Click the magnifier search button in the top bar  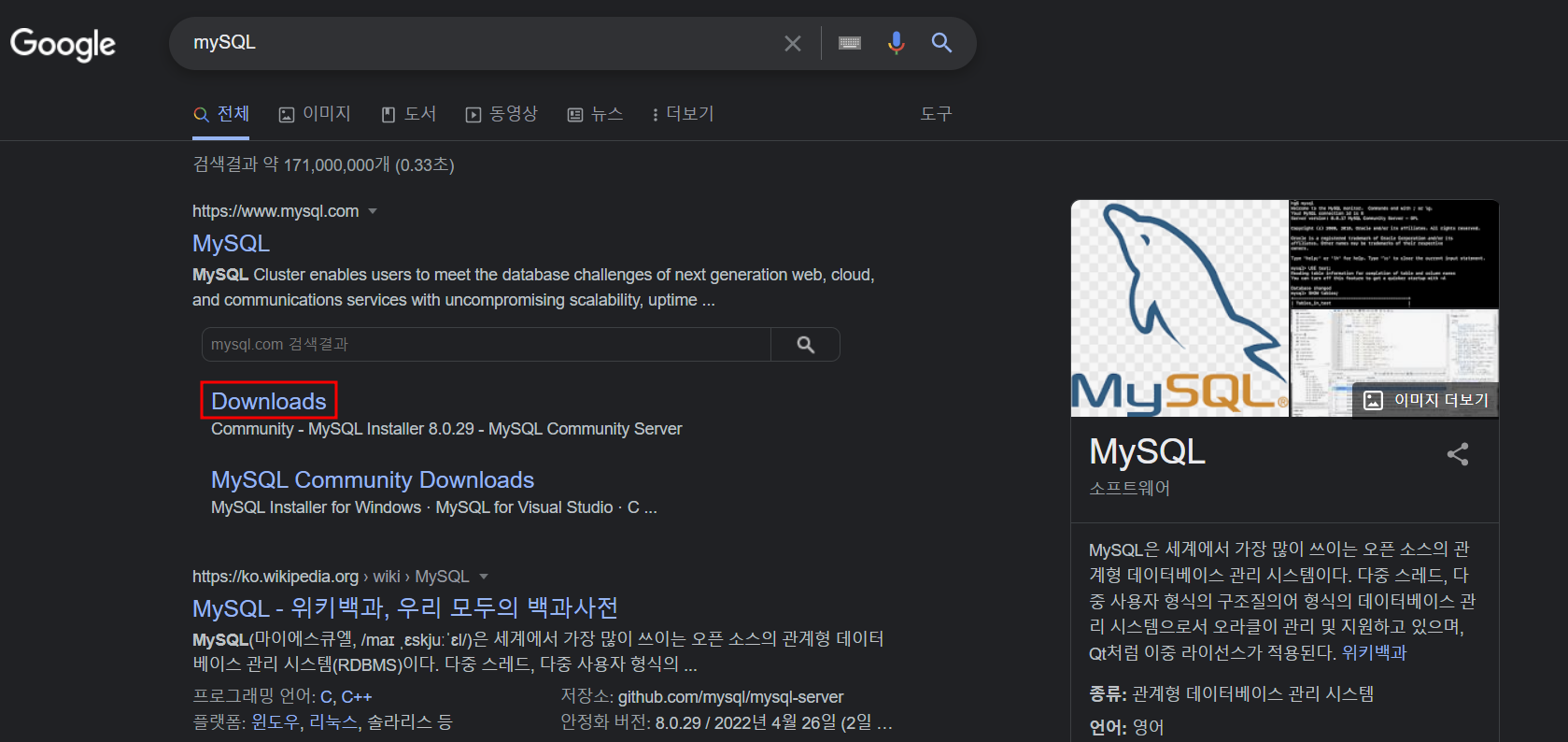tap(941, 43)
